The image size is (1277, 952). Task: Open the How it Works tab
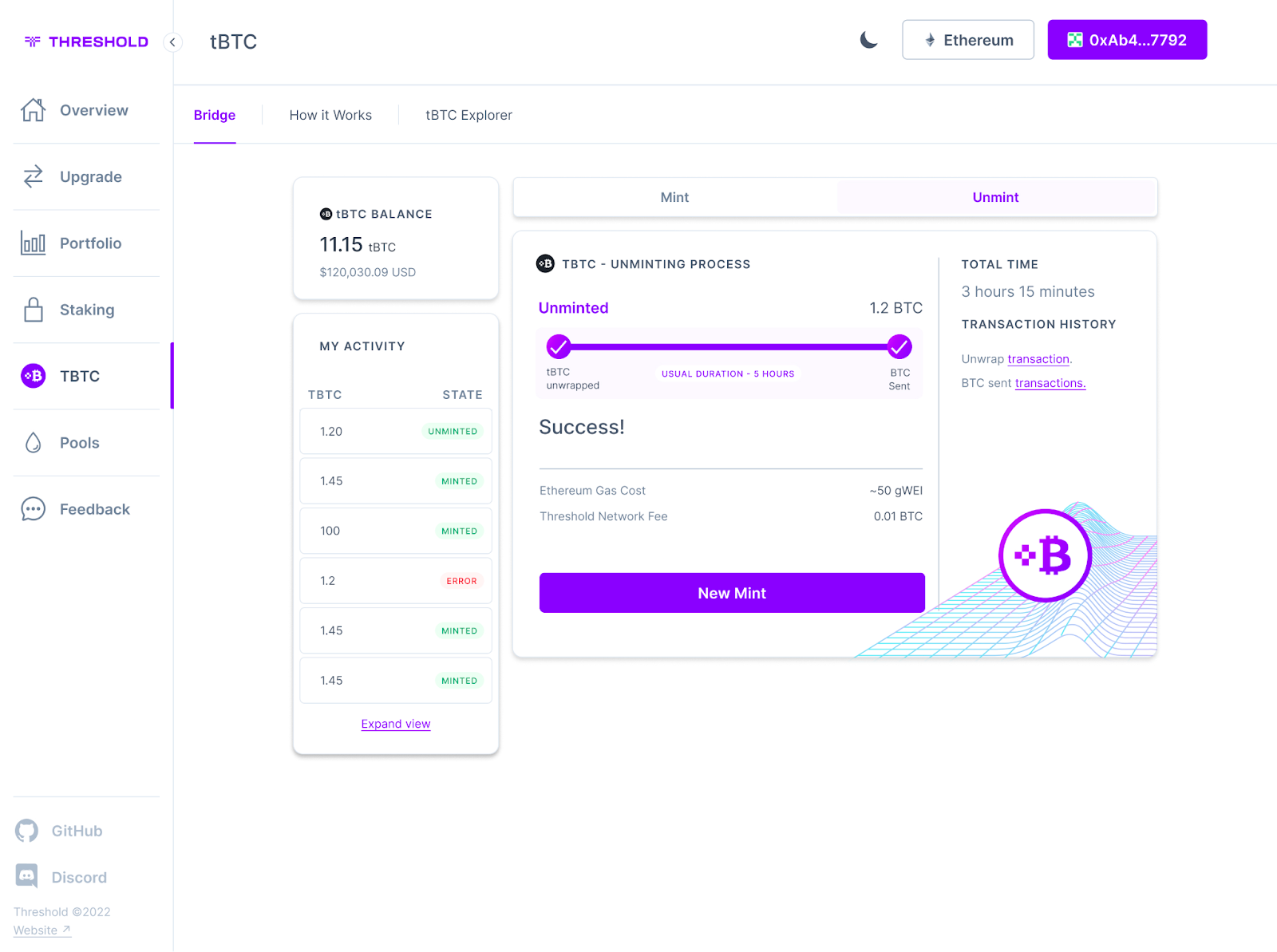pyautogui.click(x=330, y=115)
